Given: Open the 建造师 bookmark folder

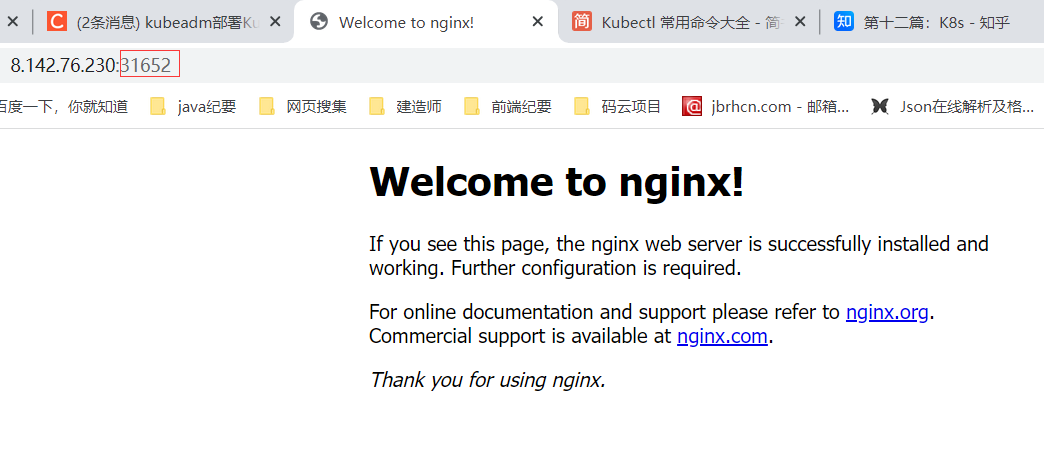Looking at the screenshot, I should tap(405, 107).
